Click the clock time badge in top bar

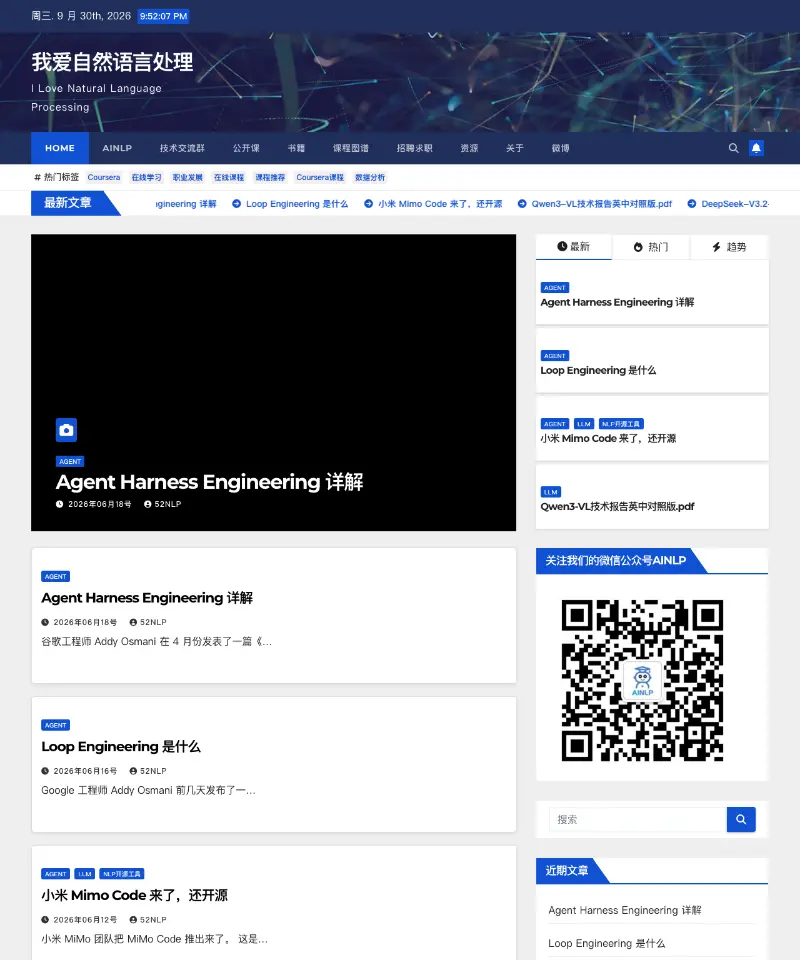163,16
